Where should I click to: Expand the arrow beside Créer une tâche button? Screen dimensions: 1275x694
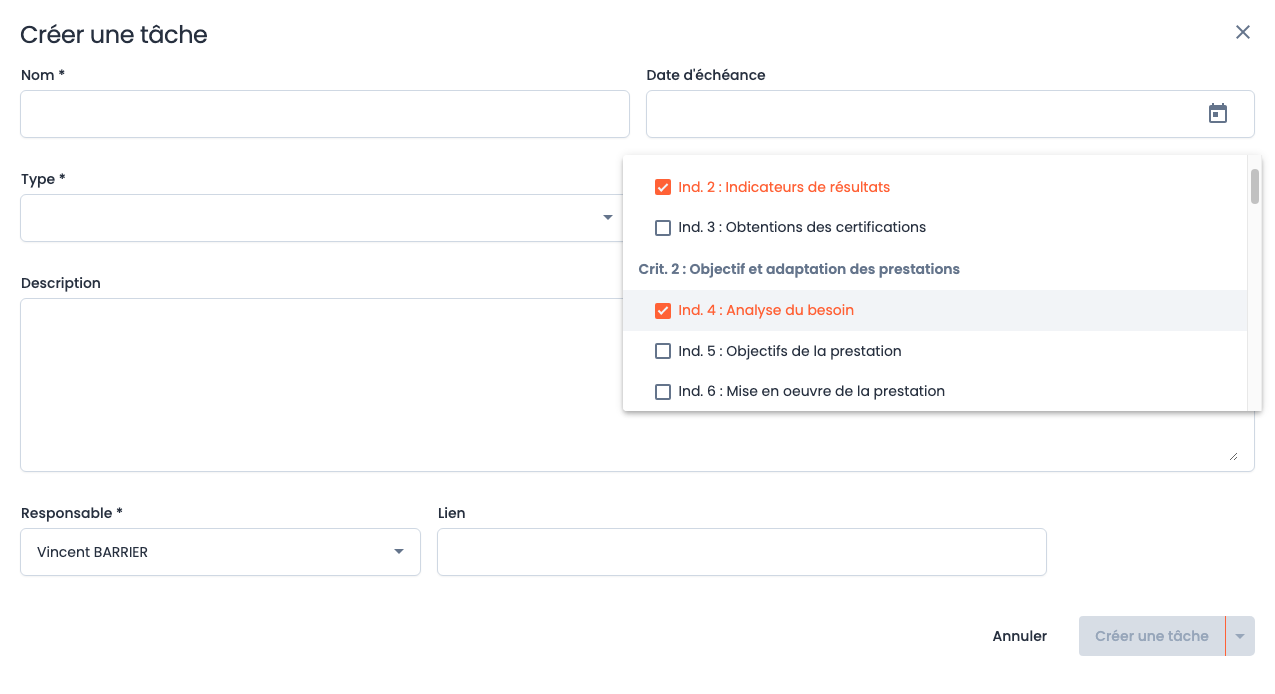(1240, 636)
